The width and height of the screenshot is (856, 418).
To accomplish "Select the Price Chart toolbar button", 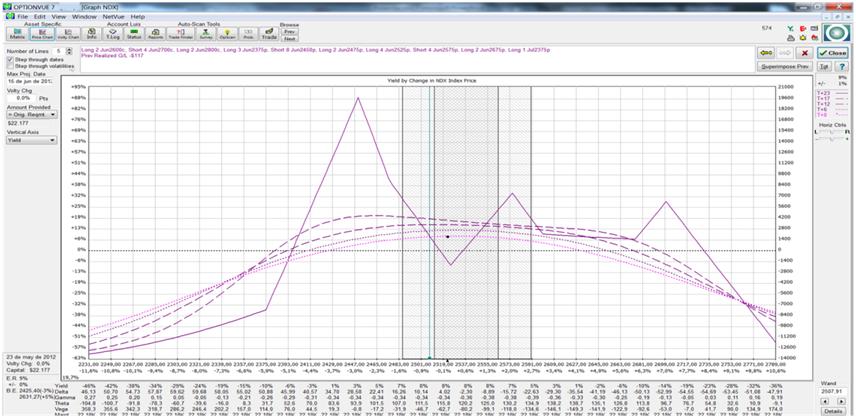I will click(41, 35).
